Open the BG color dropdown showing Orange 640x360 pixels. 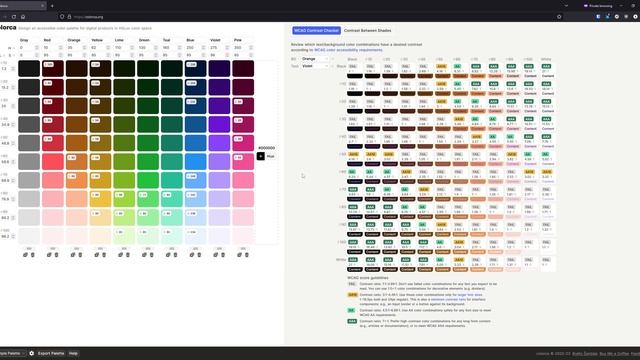click(x=315, y=59)
